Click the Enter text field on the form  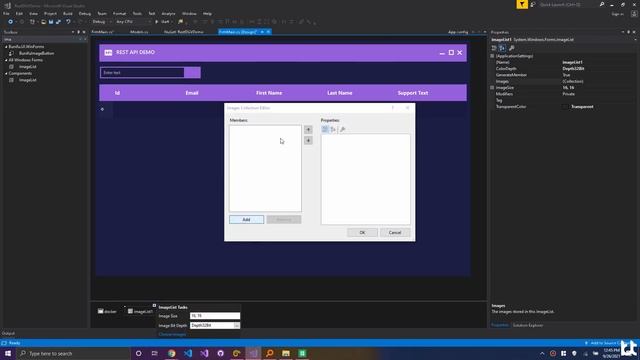coord(142,73)
